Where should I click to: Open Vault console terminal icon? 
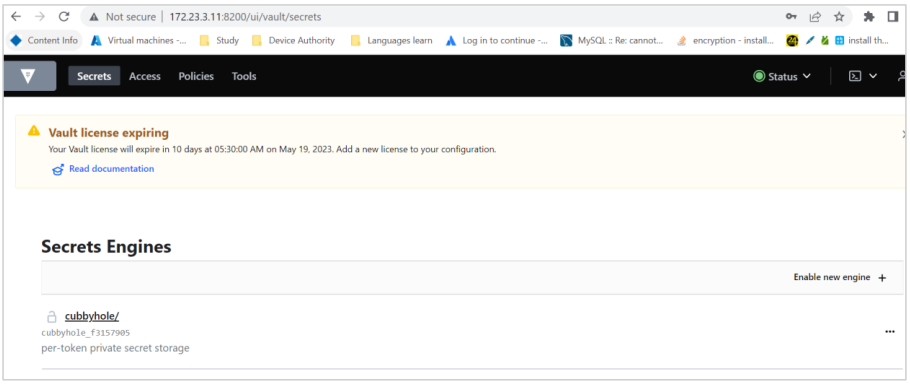tap(855, 76)
